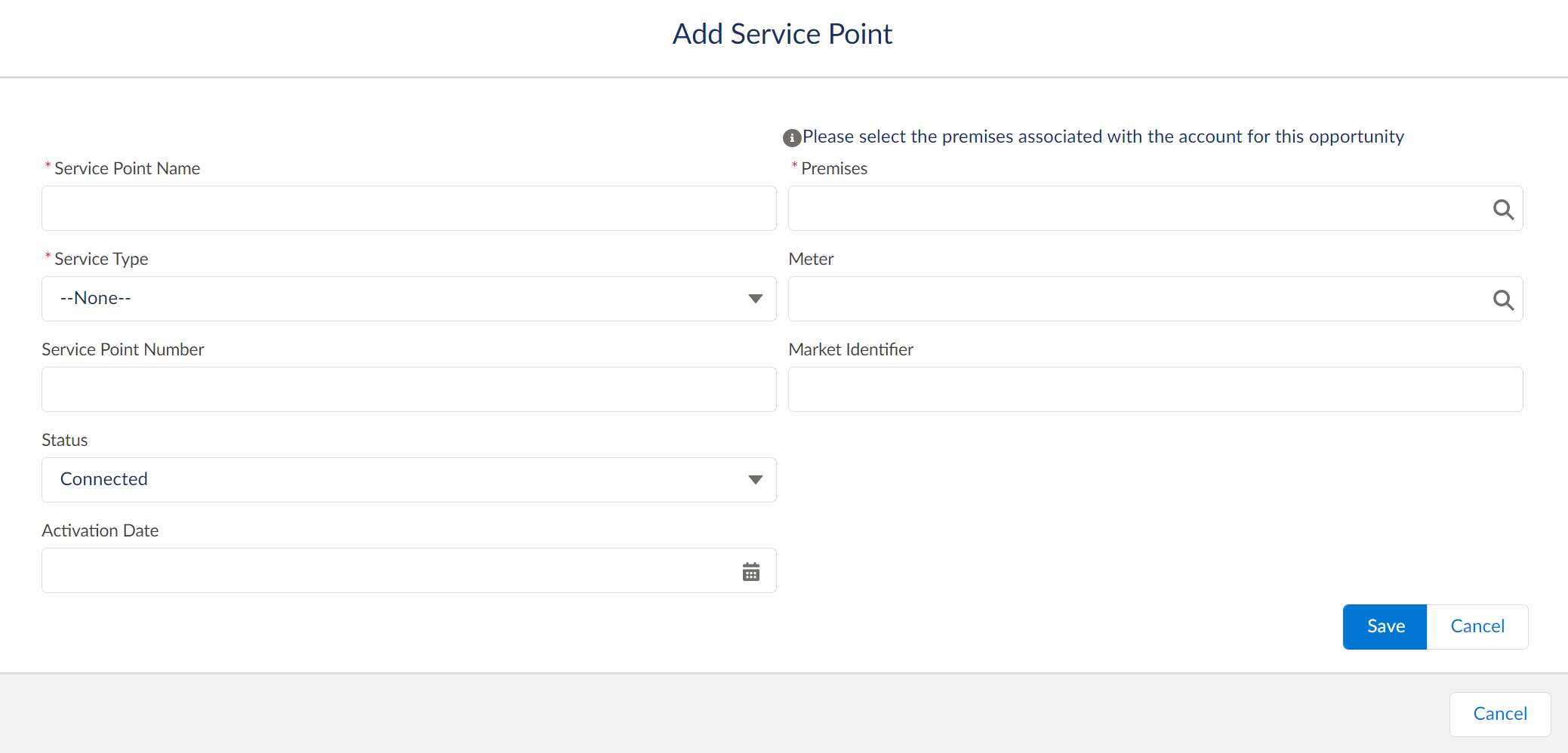Save the new Service Point
1568x753 pixels.
[1384, 626]
